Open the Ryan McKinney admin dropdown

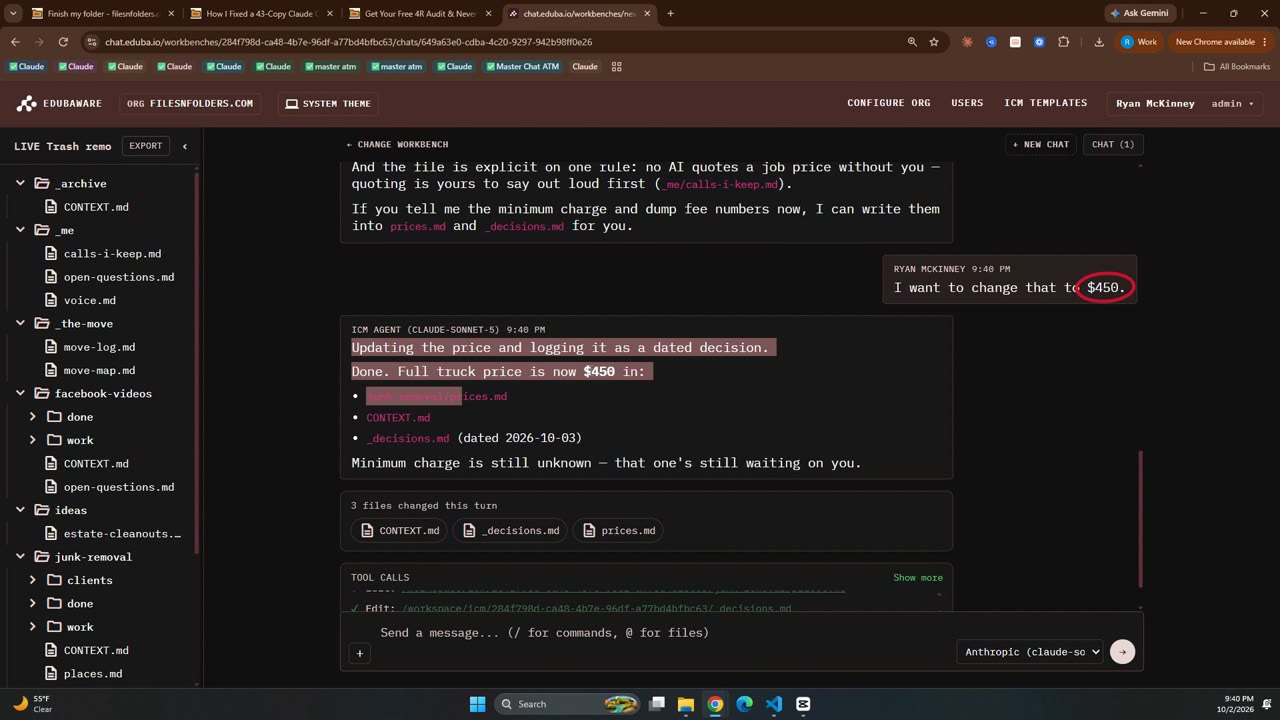(x=1185, y=103)
